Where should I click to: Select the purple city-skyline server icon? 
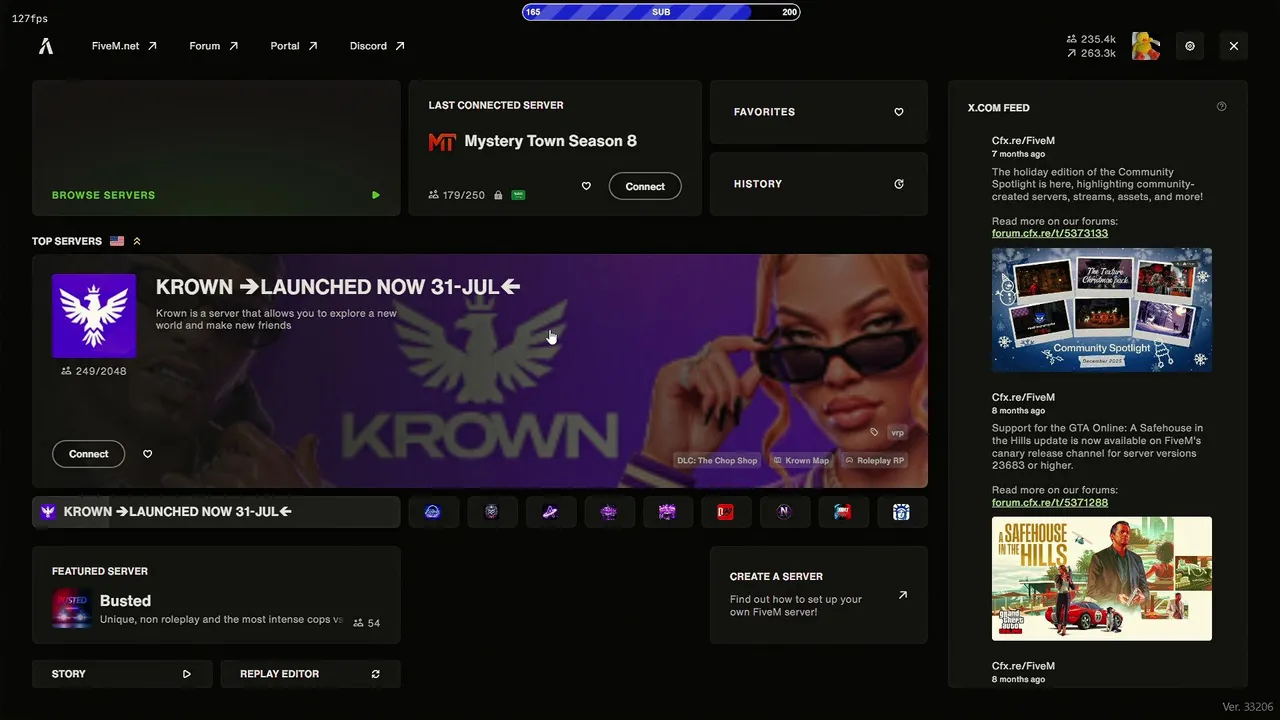point(667,512)
